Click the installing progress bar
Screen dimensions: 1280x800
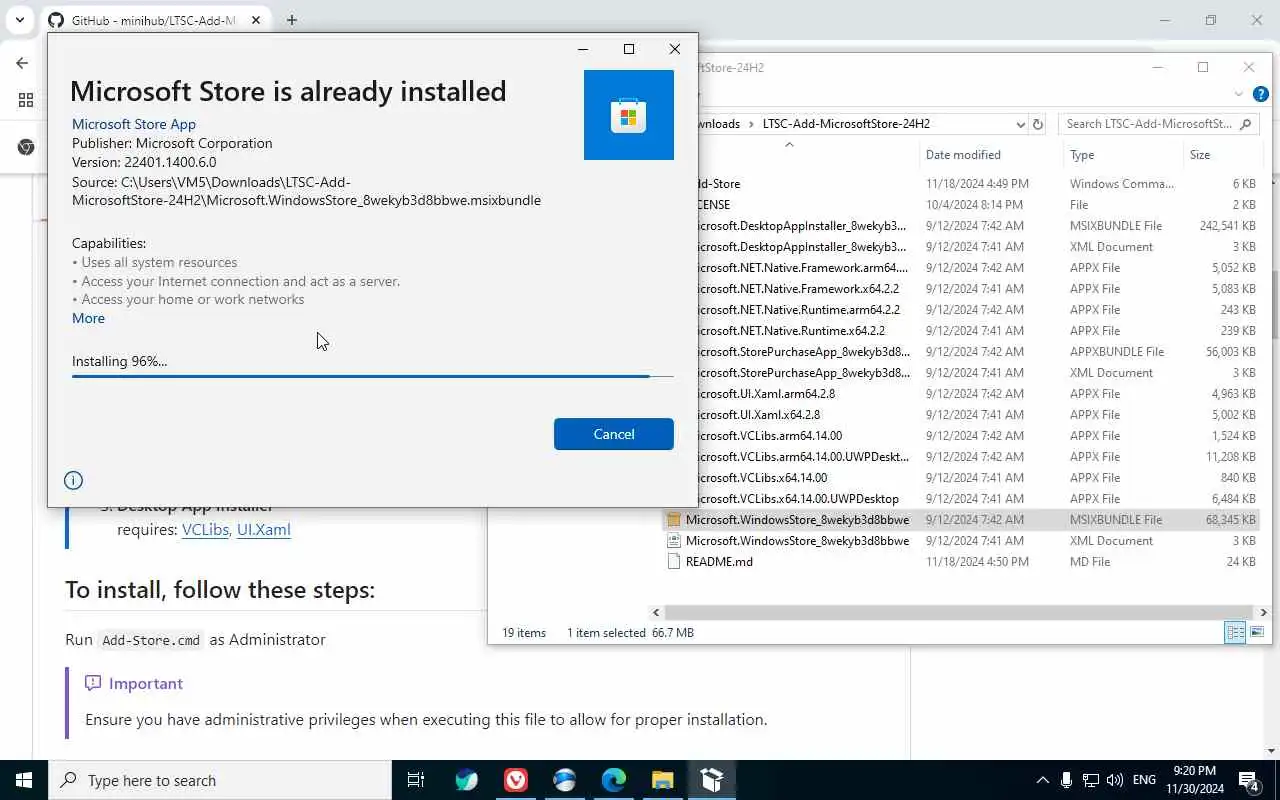point(372,376)
